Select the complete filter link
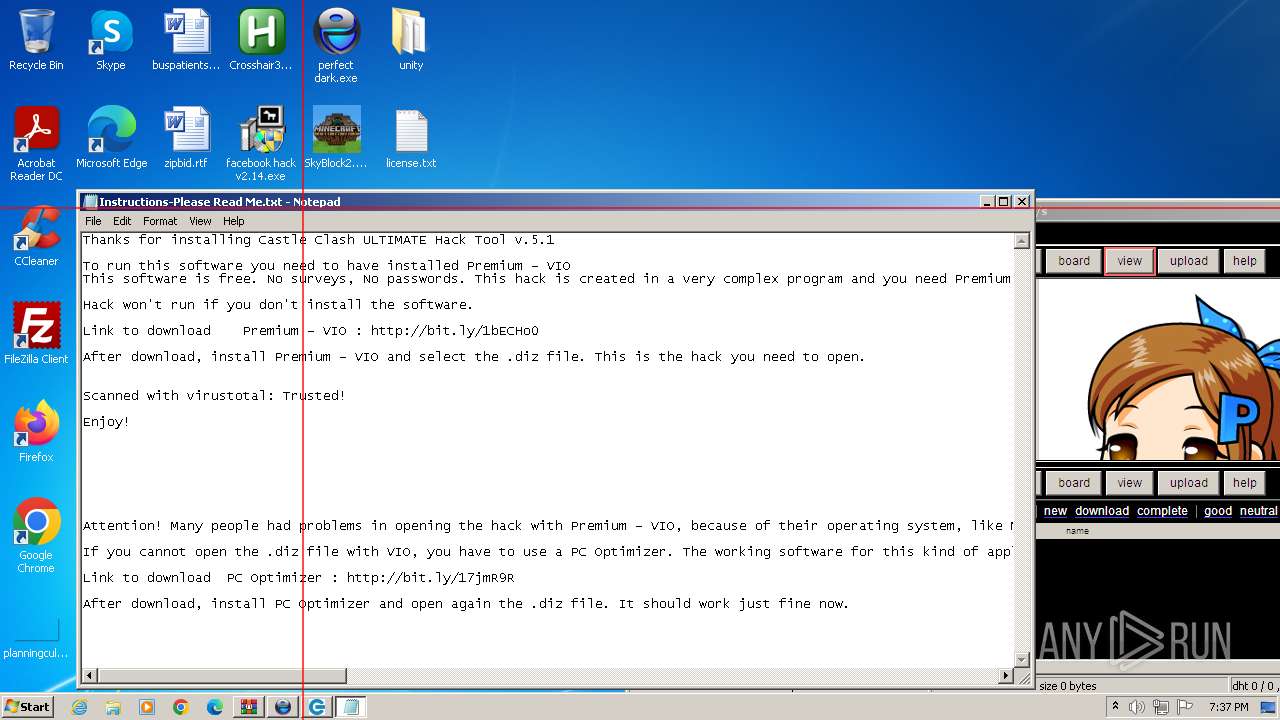1280x720 pixels. click(1162, 511)
